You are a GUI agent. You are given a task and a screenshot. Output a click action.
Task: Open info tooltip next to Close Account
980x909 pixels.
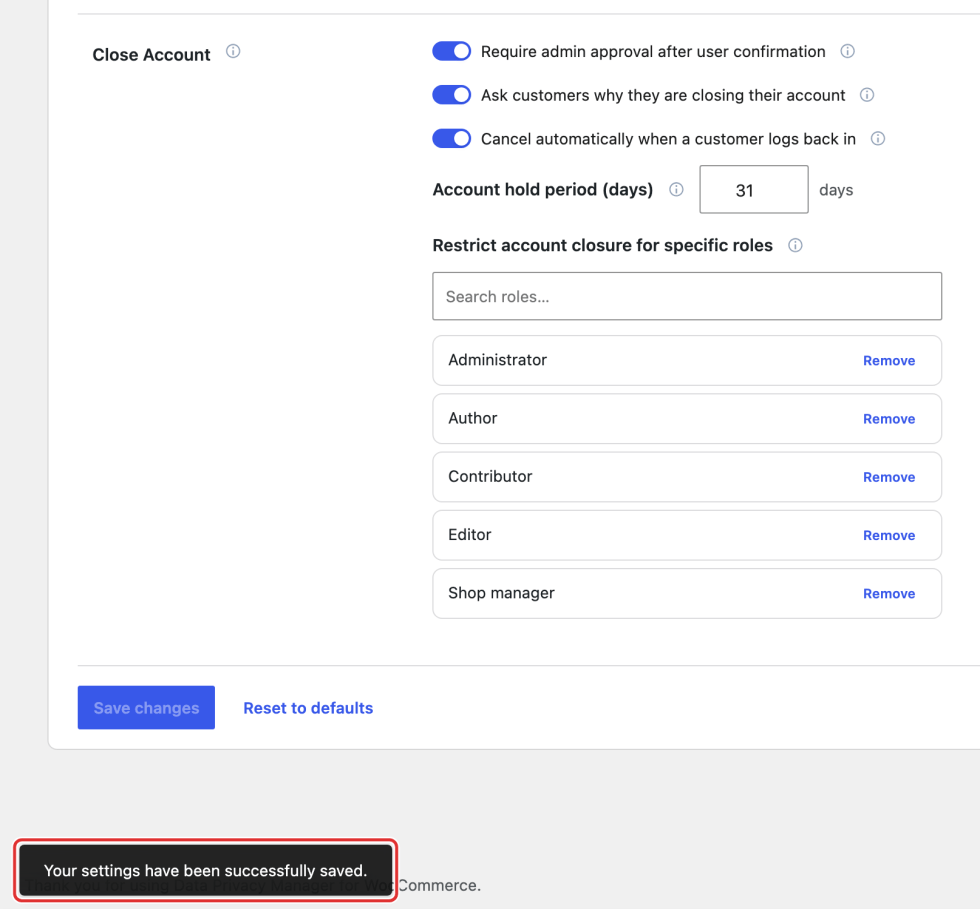[x=233, y=51]
